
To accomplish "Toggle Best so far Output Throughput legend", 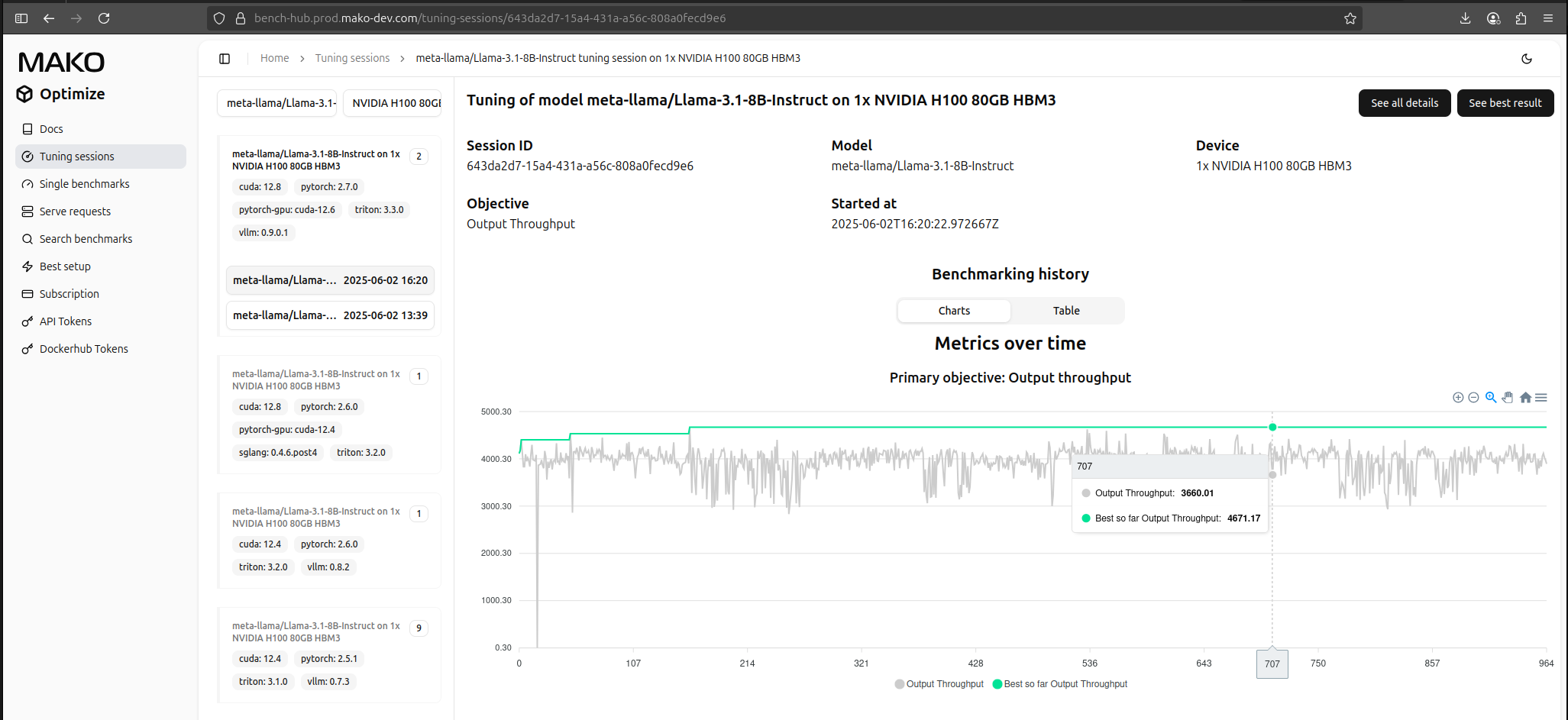I will (1059, 684).
